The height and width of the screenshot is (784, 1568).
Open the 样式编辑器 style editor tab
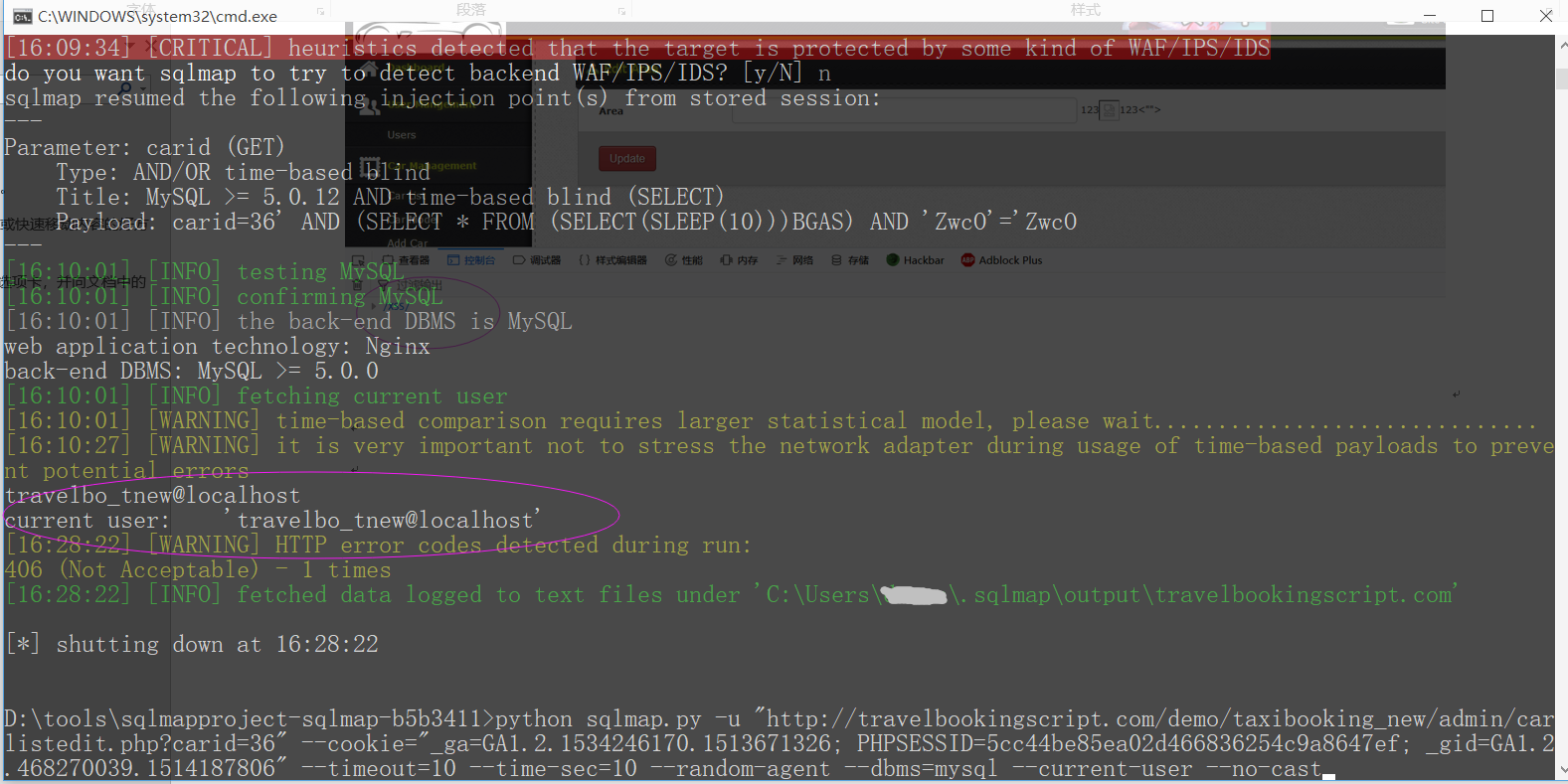coord(612,260)
